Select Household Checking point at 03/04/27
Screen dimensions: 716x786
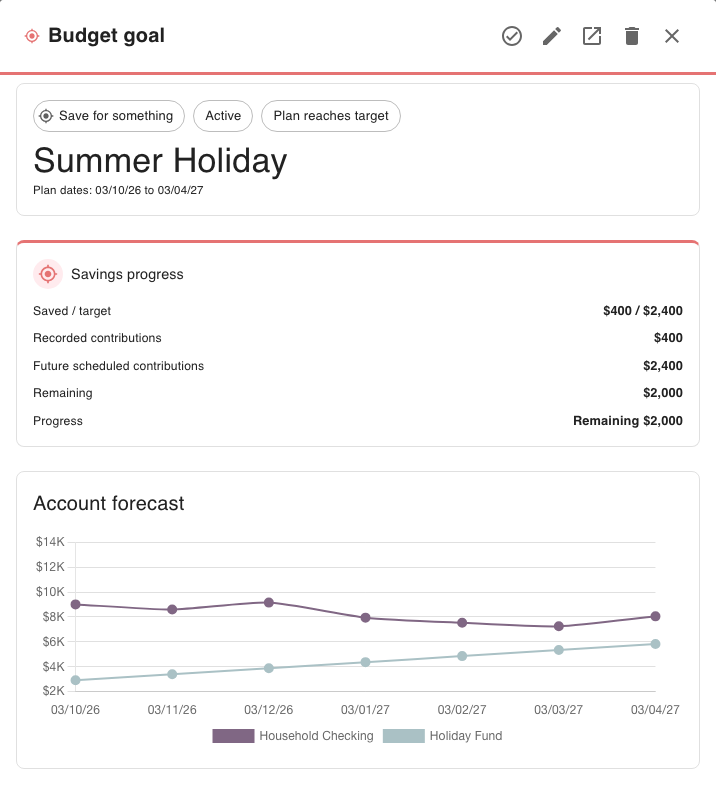click(x=655, y=616)
